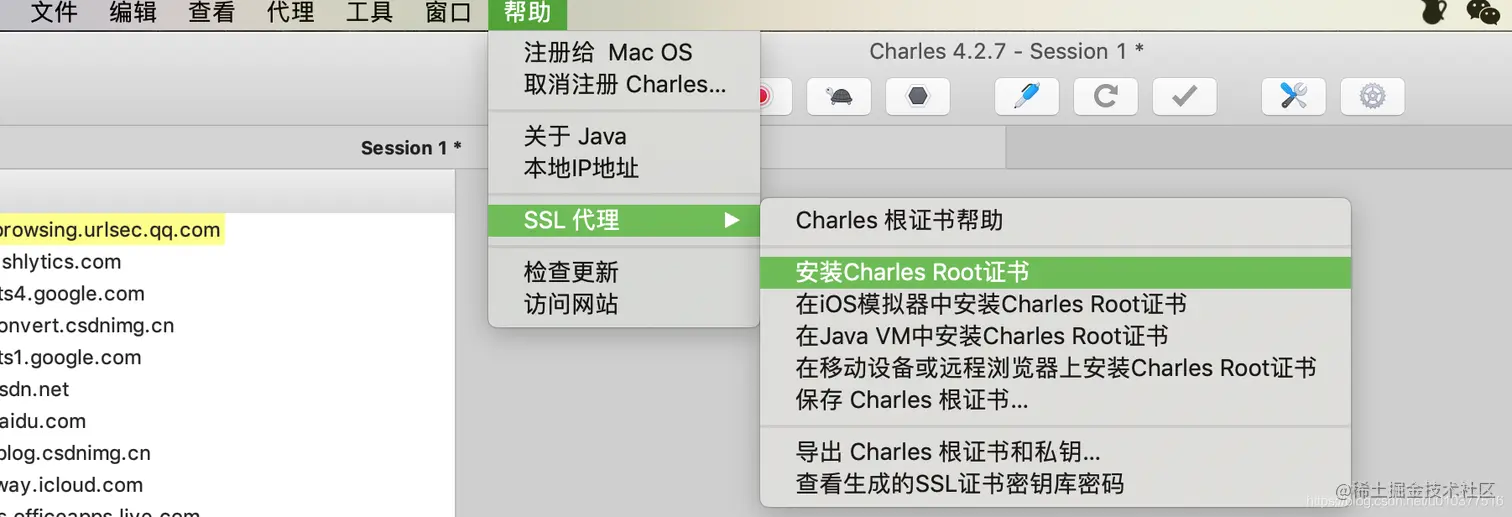Choose 访问网站
The width and height of the screenshot is (1512, 517).
coord(624,304)
